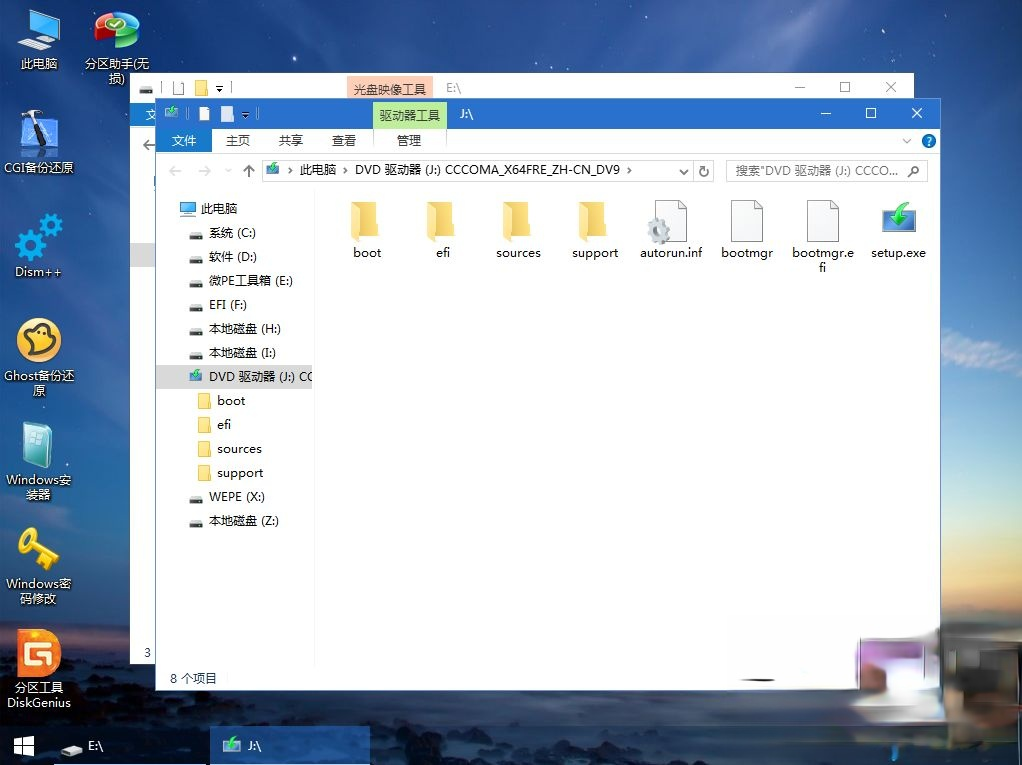Screen dimensions: 1022x765
Task: Expand the Quick Access Toolbar menu
Action: 245,113
